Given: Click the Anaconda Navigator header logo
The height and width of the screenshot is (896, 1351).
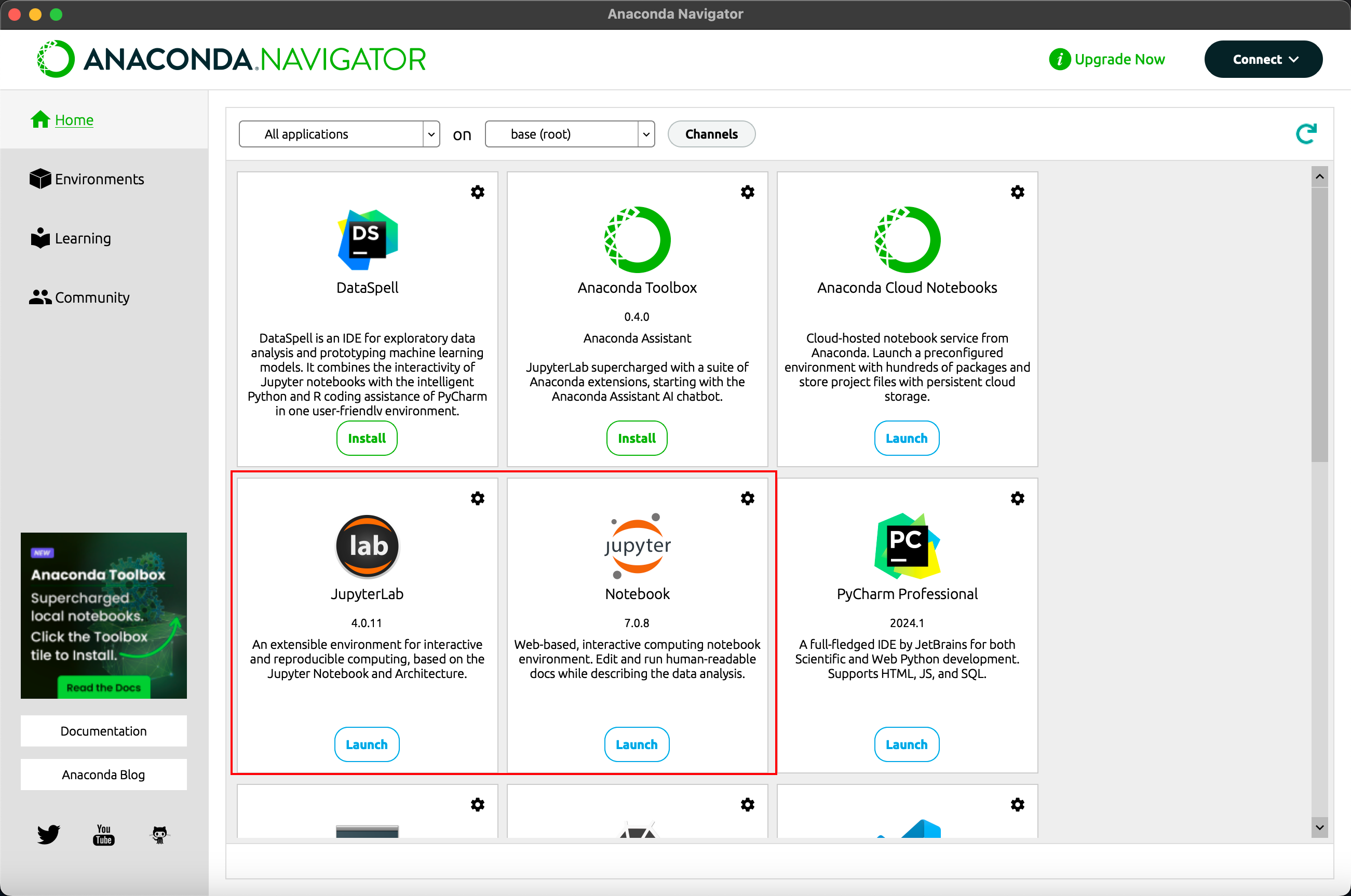Looking at the screenshot, I should (232, 59).
